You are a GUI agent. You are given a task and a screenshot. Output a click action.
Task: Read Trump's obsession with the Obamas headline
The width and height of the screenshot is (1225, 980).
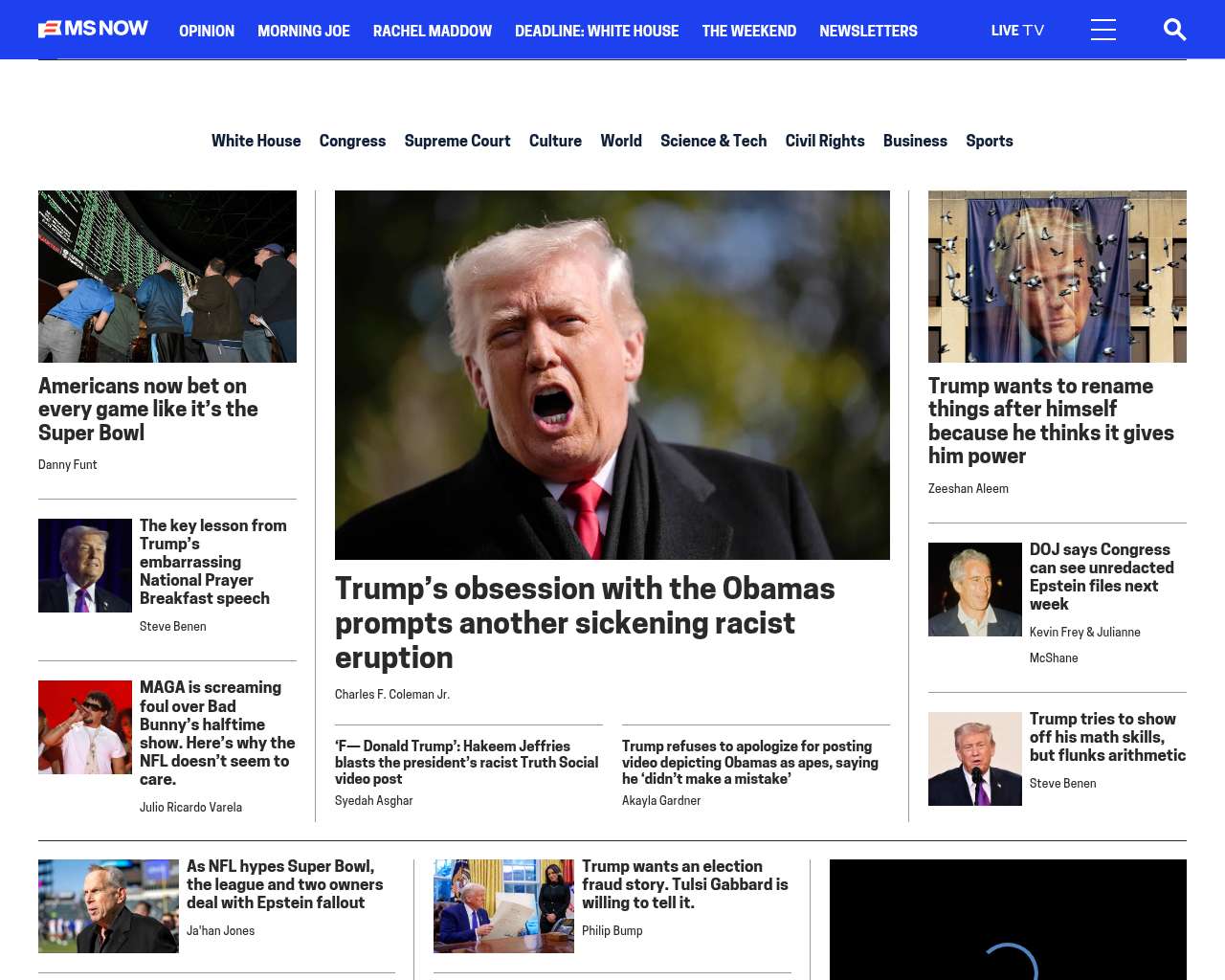tap(584, 622)
